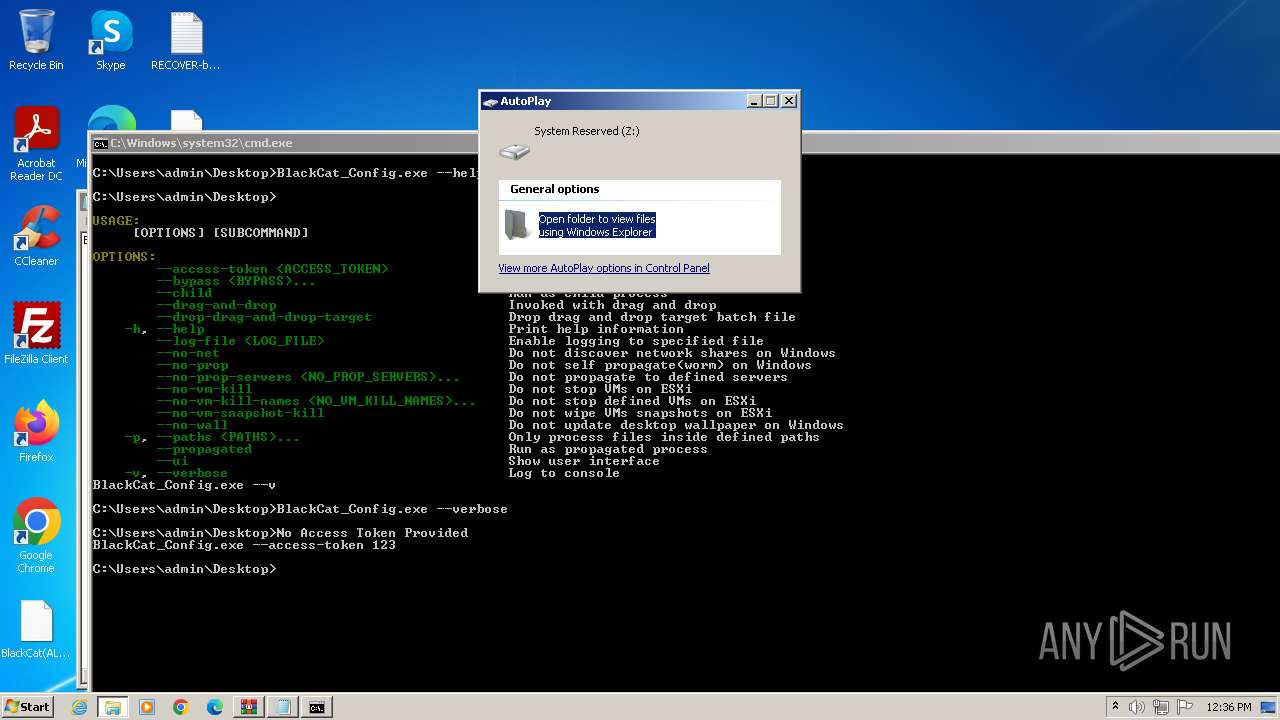The width and height of the screenshot is (1280, 720).
Task: Launch Firefox from the desktop
Action: (36, 432)
